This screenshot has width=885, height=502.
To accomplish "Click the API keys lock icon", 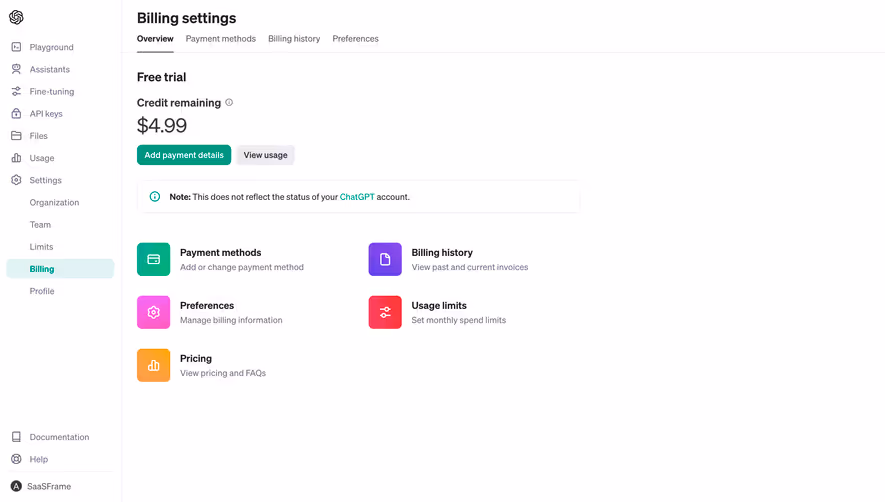I will [16, 114].
